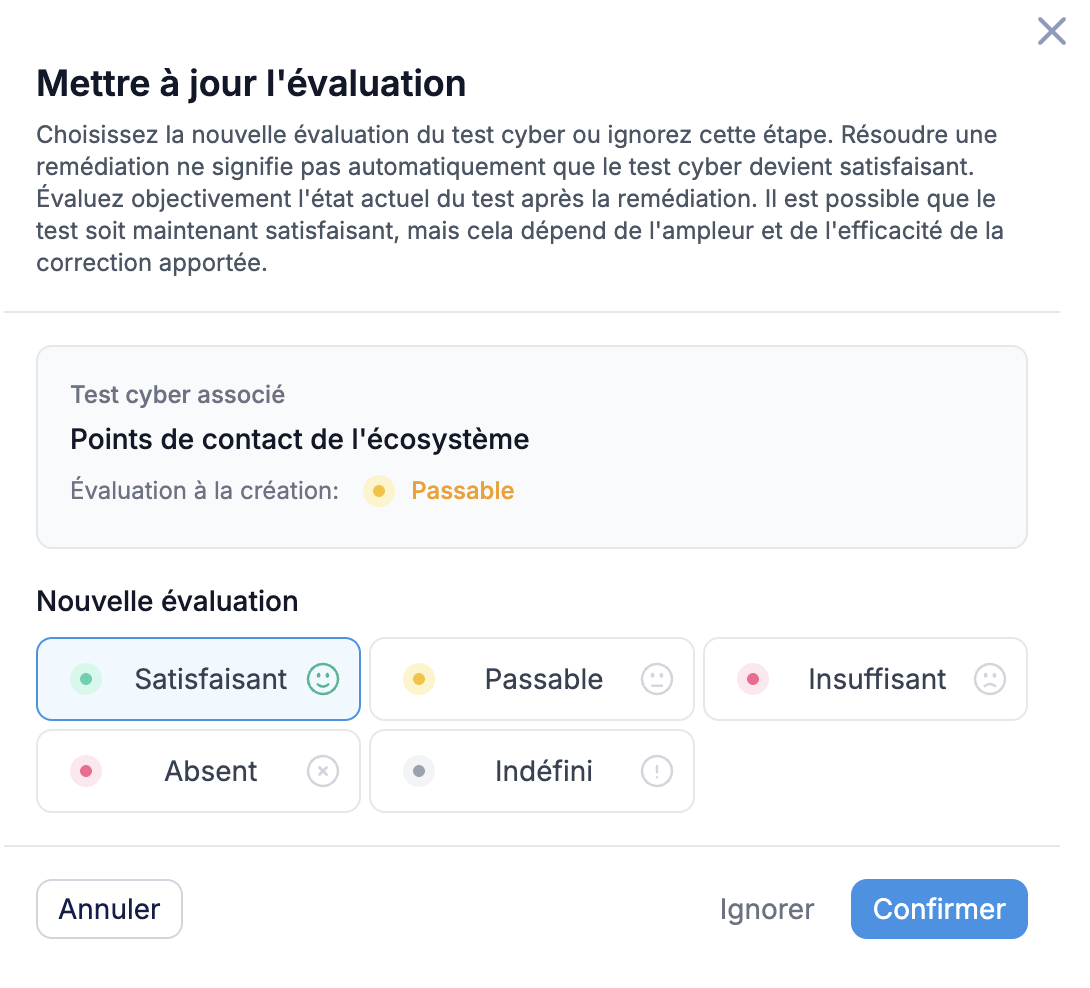Click the orange Passable creation evaluation badge
Screen dimensions: 1090x988
(462, 491)
